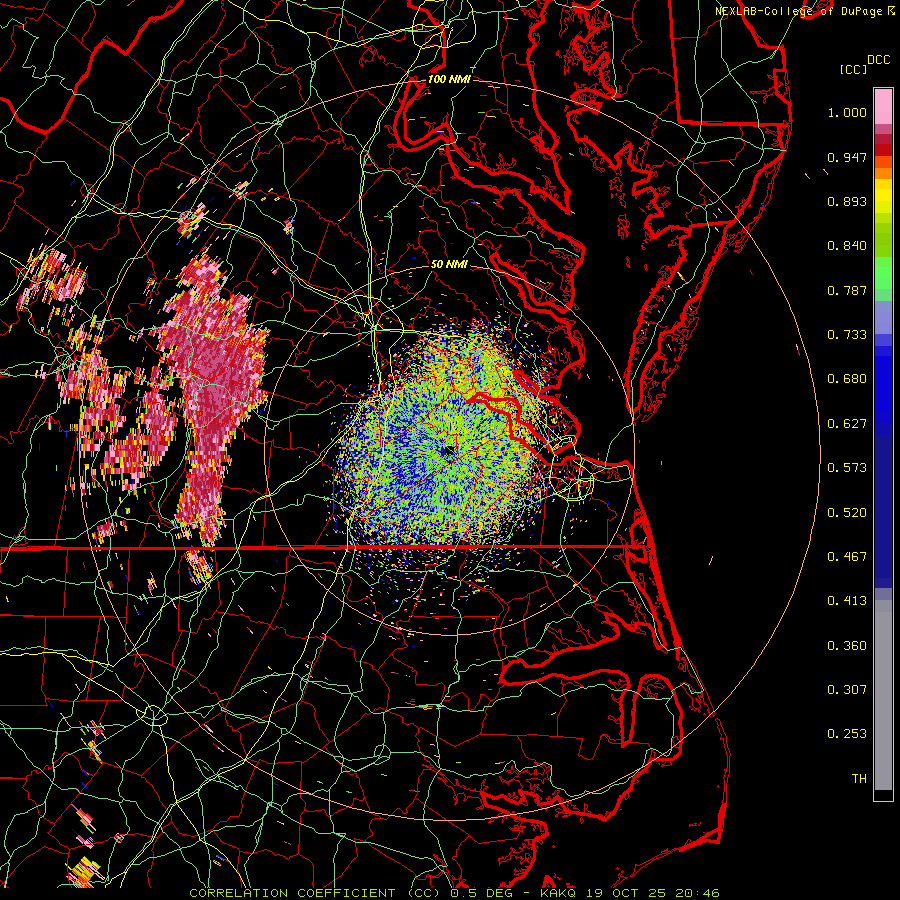This screenshot has width=900, height=900.
Task: Click the 0.573 color scale value
Action: [847, 468]
